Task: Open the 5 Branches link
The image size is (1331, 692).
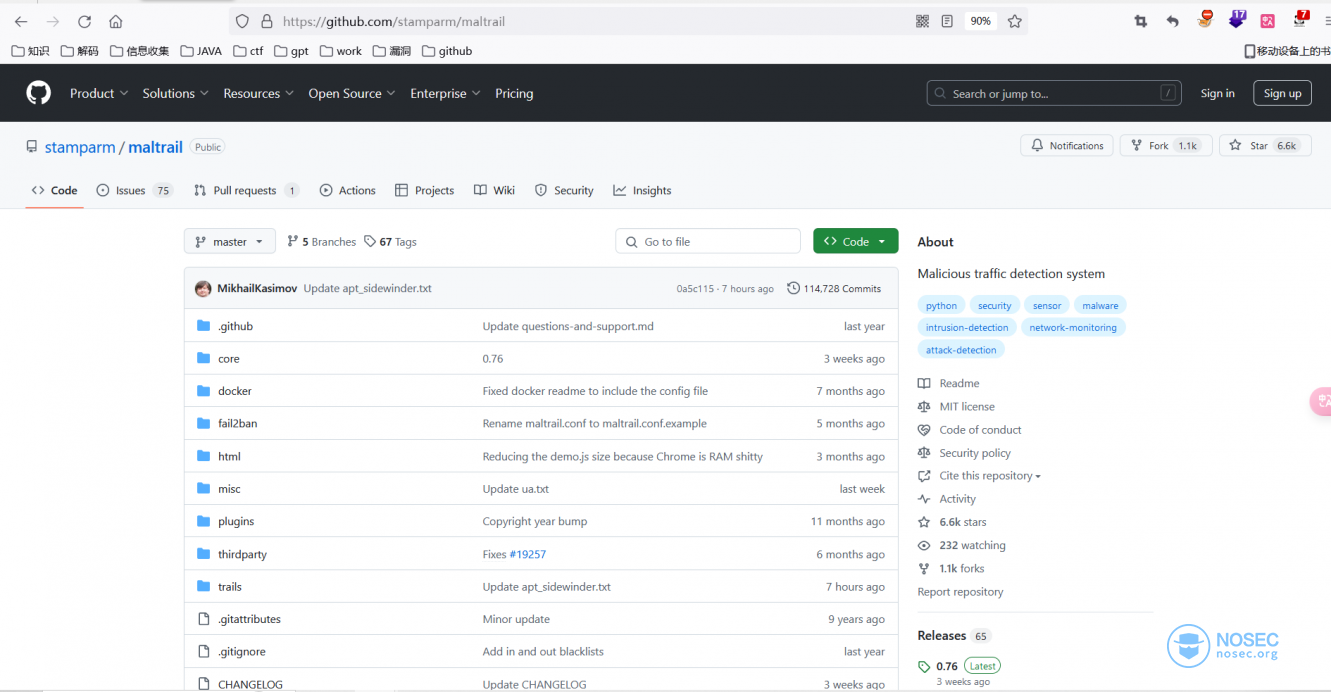Action: click(321, 241)
